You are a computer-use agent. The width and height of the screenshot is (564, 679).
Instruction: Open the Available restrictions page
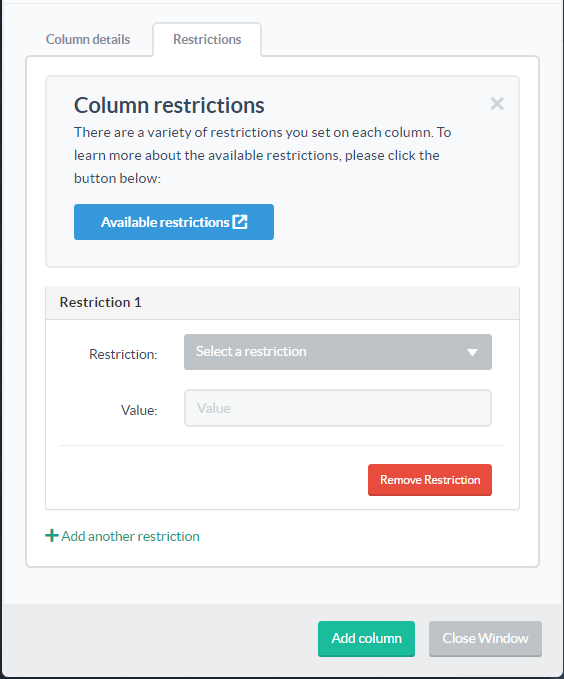174,222
